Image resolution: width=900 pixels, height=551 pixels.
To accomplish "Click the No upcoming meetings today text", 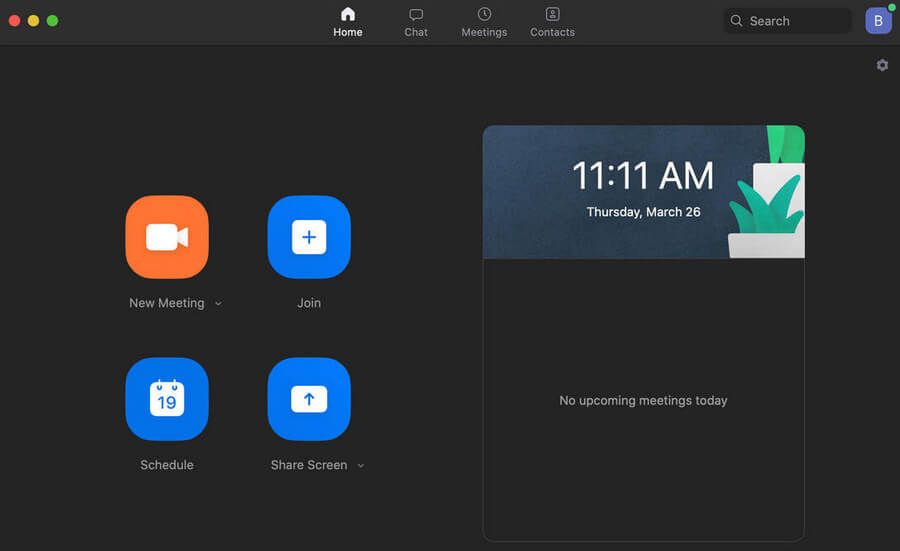I will coord(643,400).
